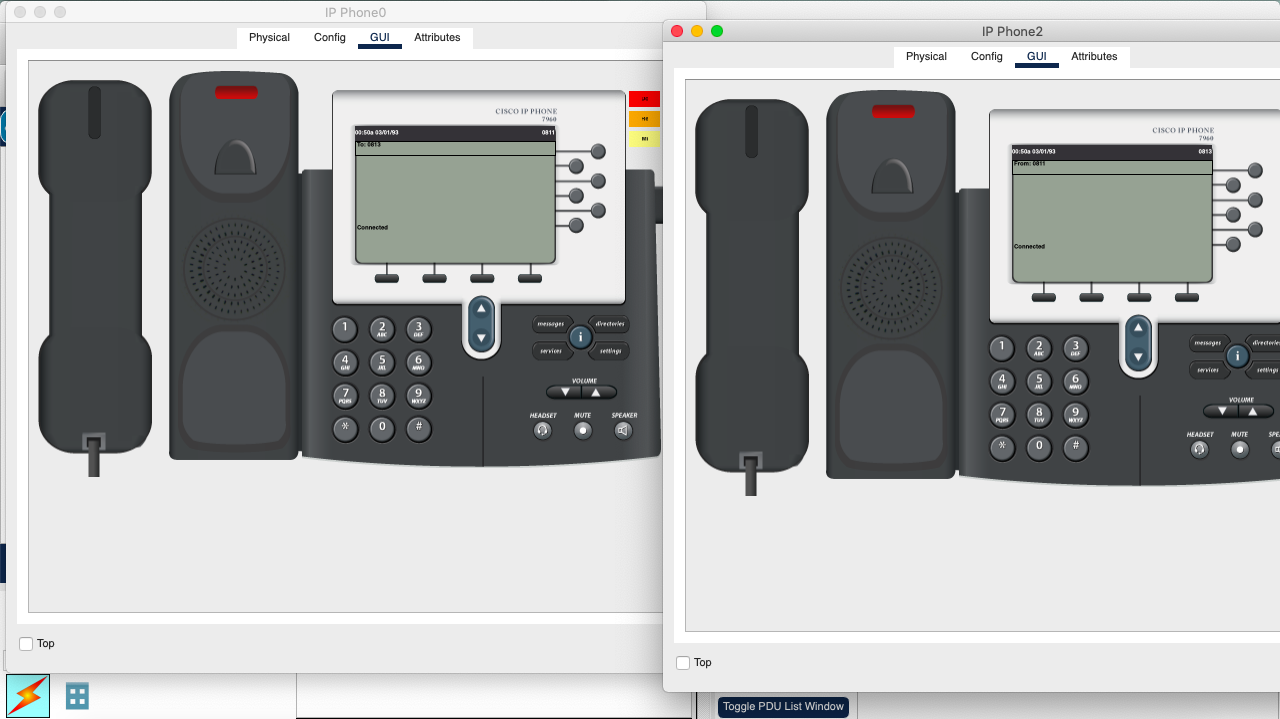Lower the volume on IP Phone2

(x=1221, y=411)
